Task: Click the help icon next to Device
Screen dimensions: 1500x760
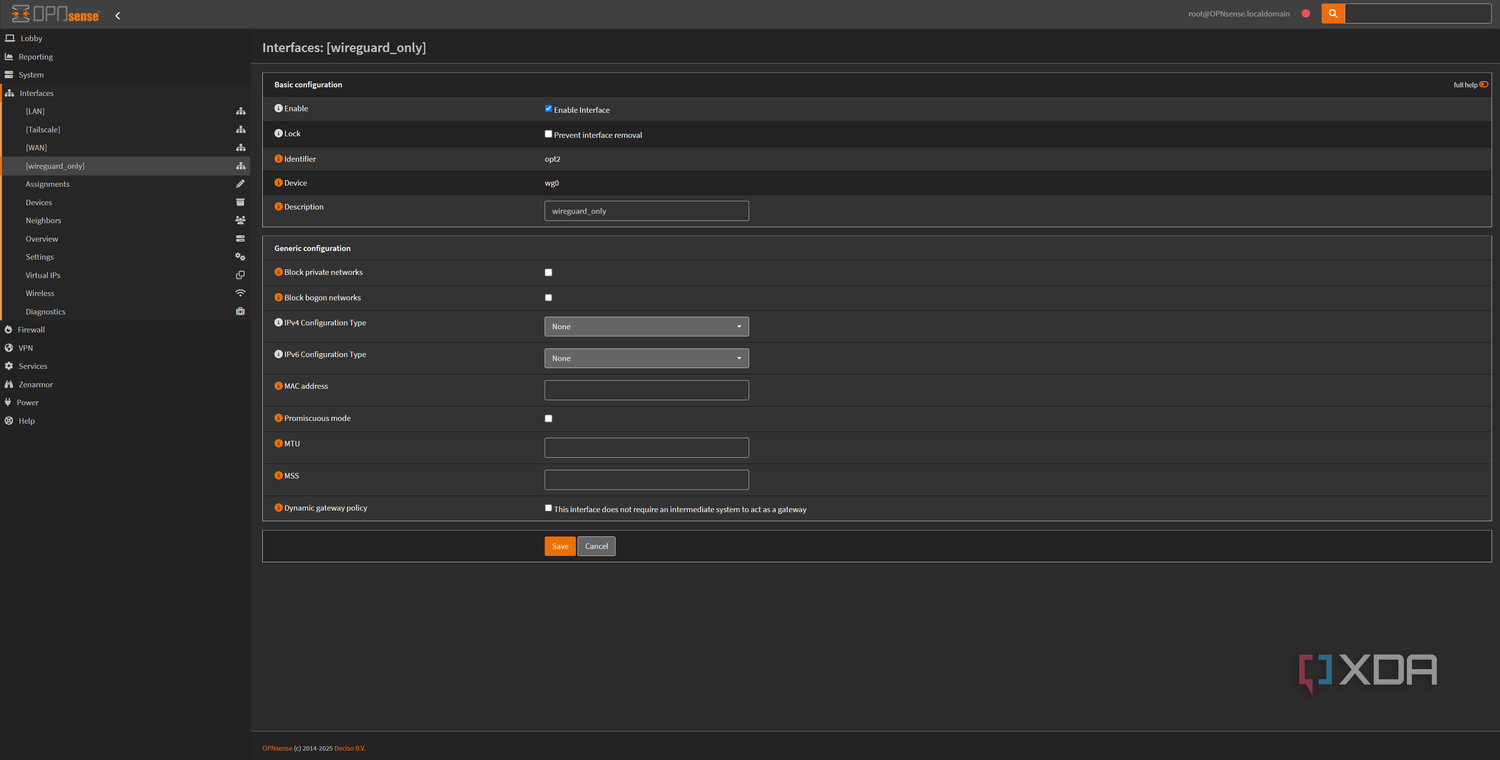Action: (x=279, y=183)
